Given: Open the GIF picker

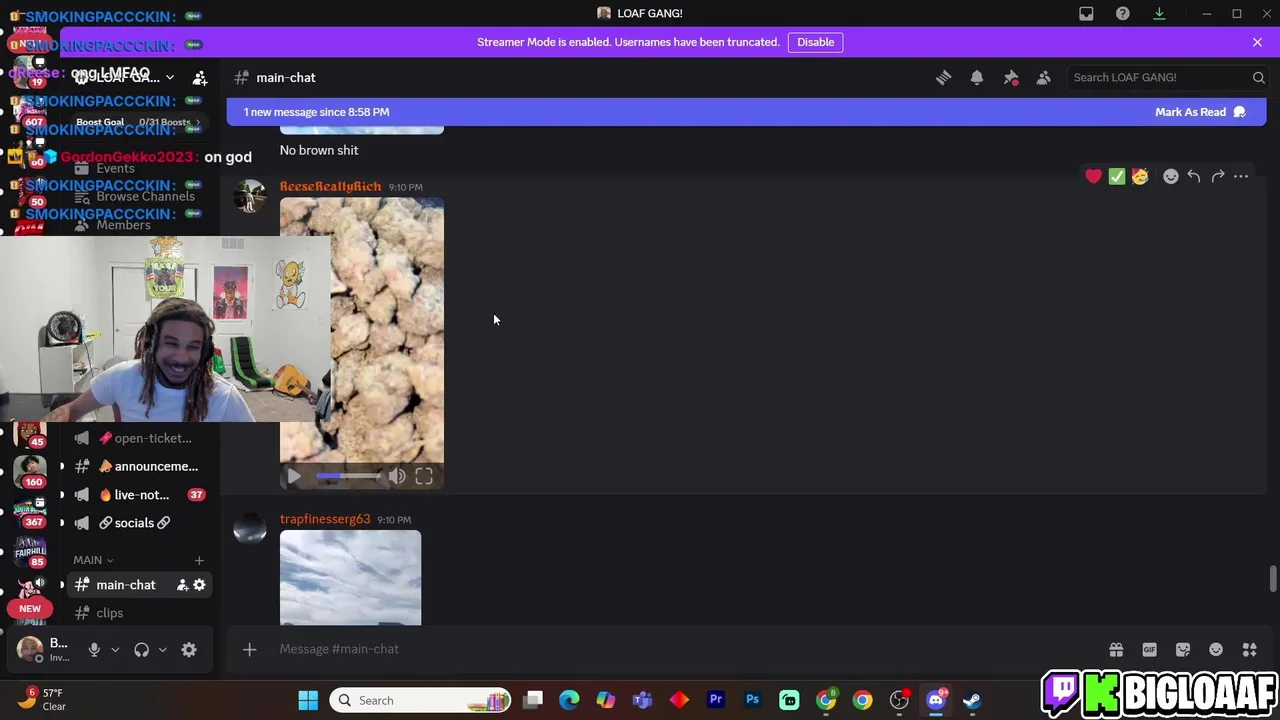Looking at the screenshot, I should coord(1149,650).
